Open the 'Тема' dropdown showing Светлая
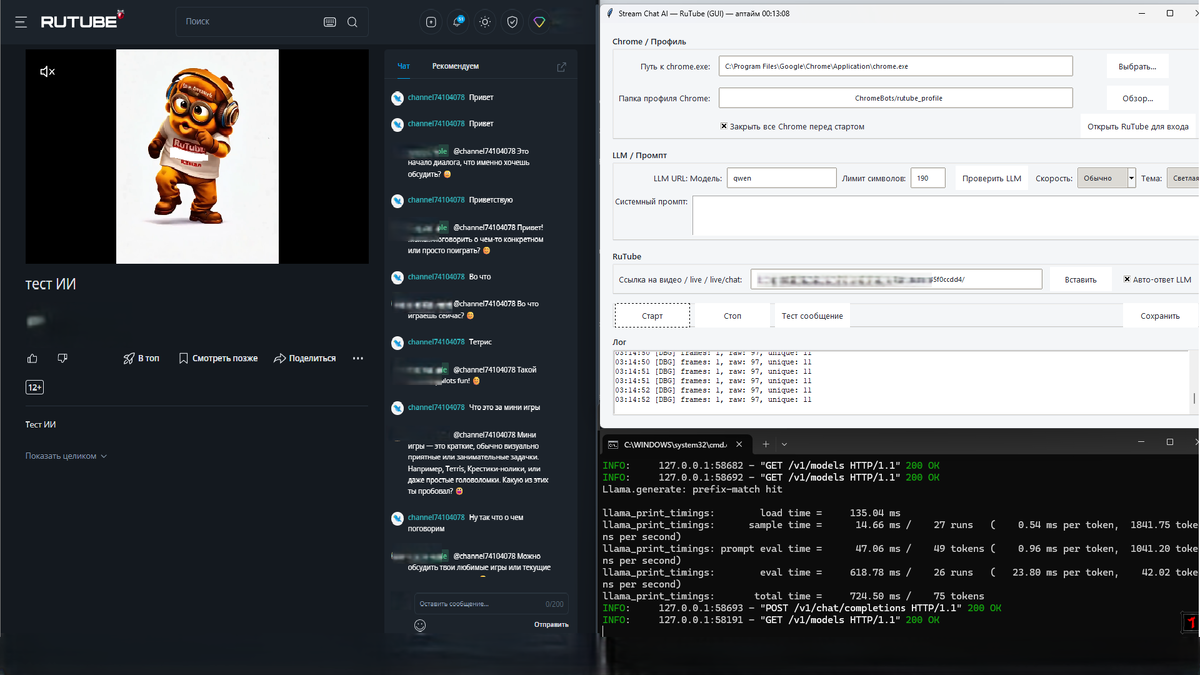Screen dimensions: 1200x675 point(1183,178)
